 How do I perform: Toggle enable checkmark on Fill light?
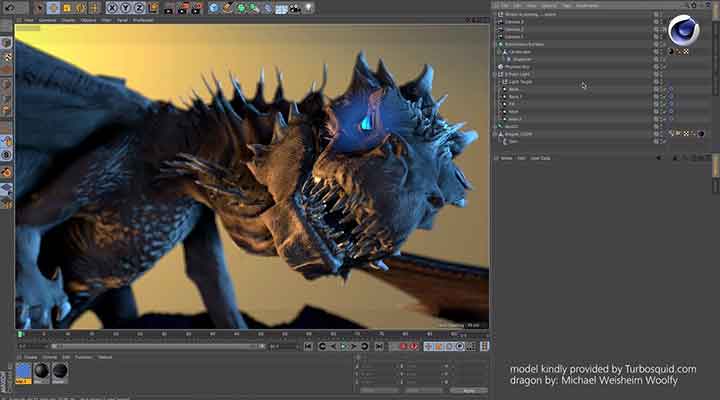(663, 104)
